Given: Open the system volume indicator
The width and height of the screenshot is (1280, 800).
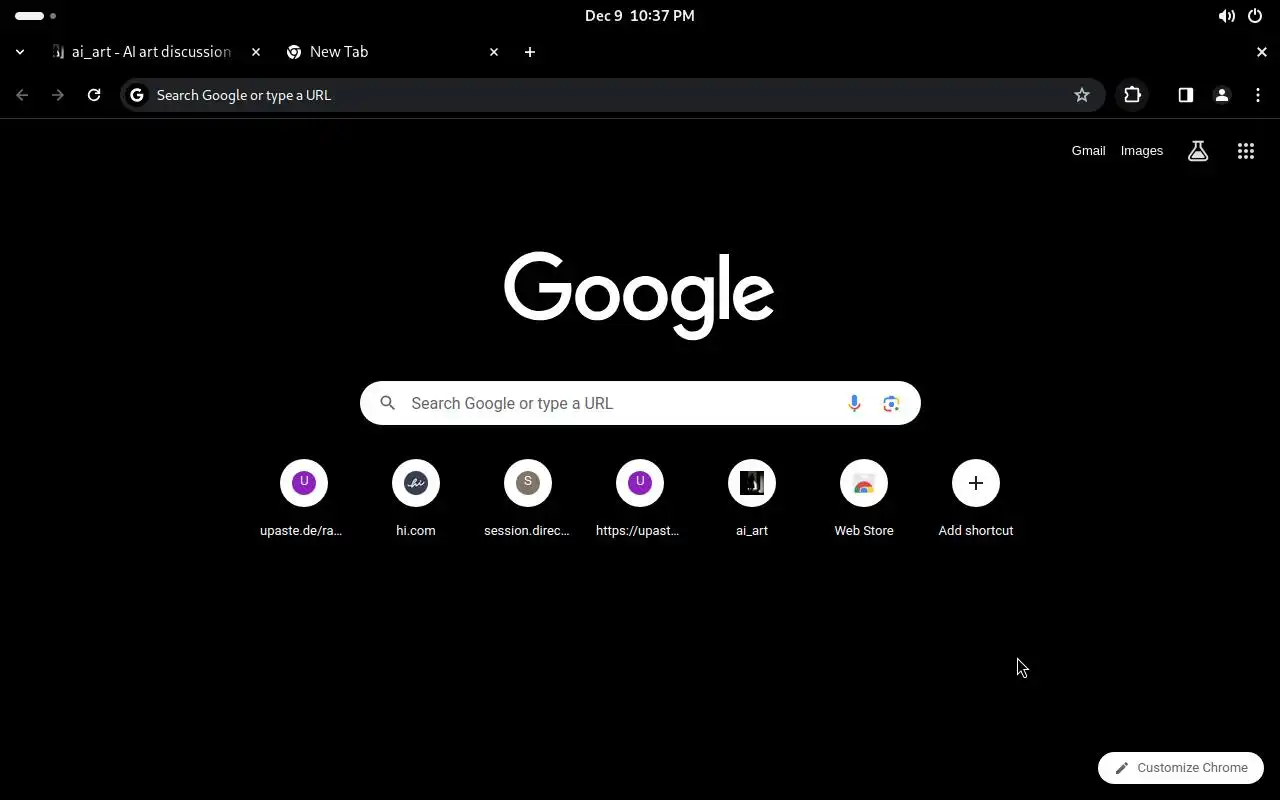Looking at the screenshot, I should click(x=1225, y=16).
